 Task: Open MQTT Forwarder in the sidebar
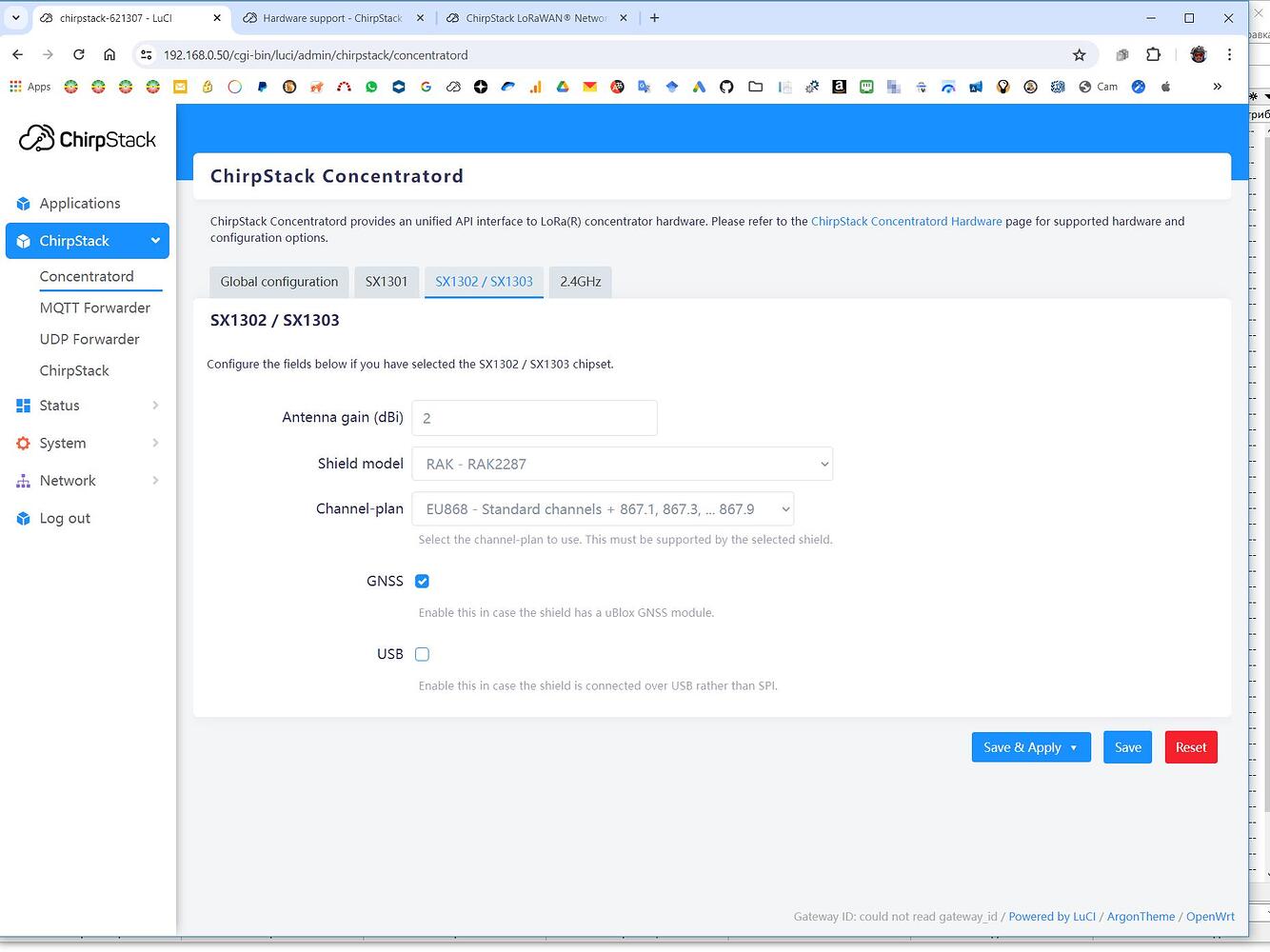(95, 307)
